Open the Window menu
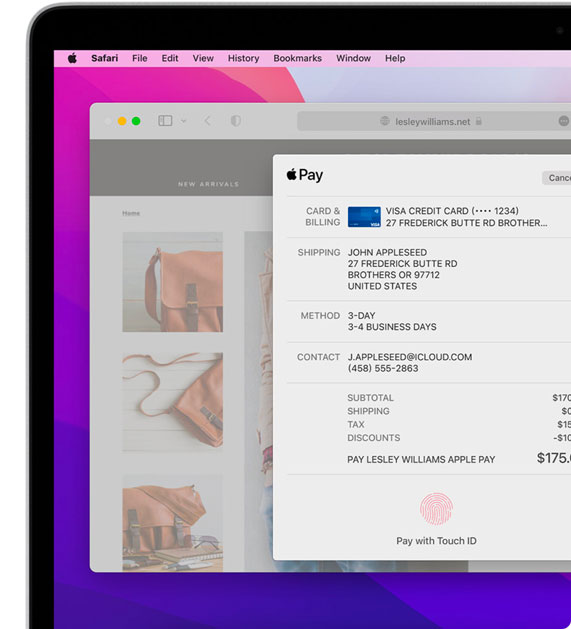Viewport: 571px width, 629px height. (x=353, y=58)
